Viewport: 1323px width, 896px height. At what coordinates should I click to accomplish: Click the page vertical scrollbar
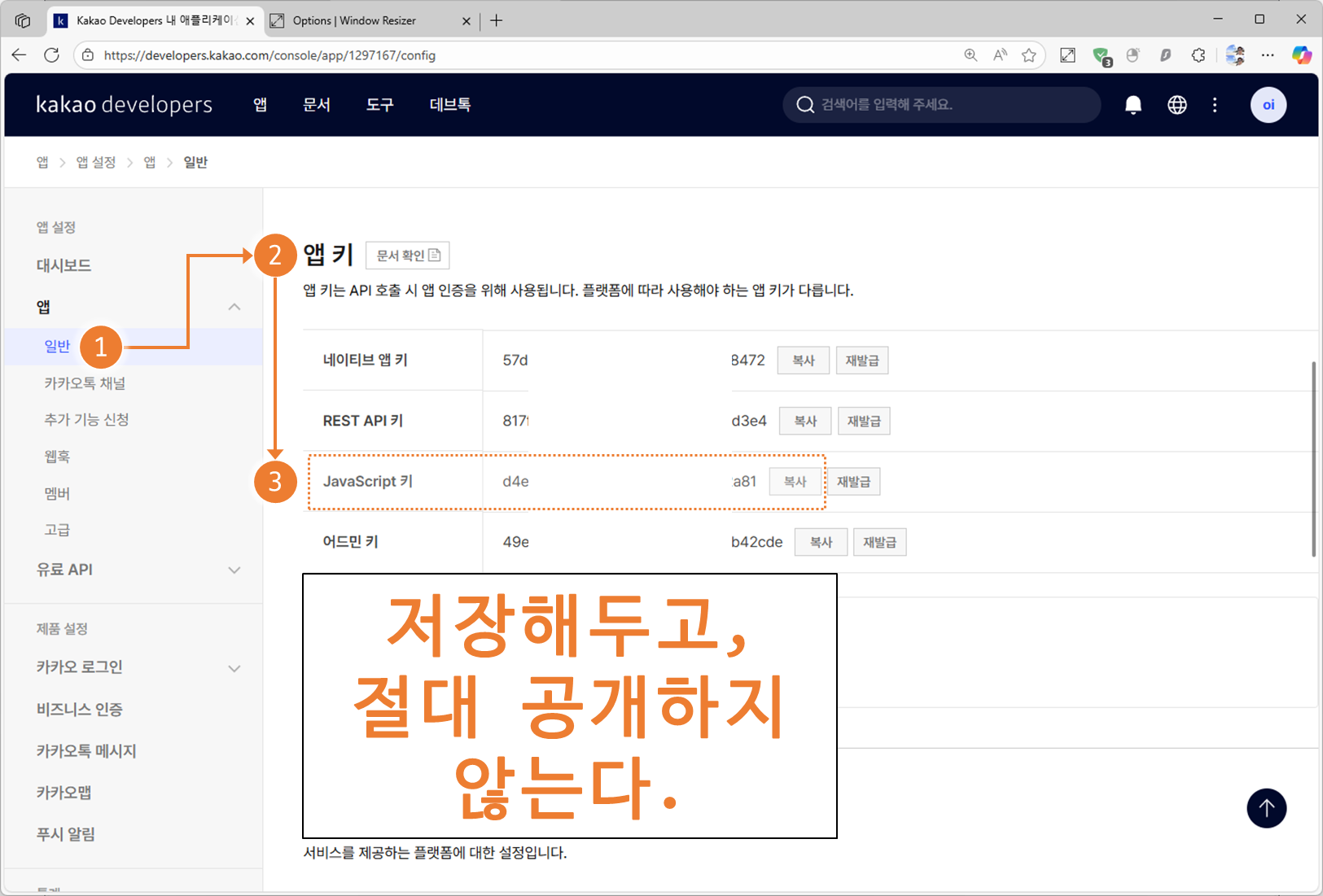(x=1312, y=460)
